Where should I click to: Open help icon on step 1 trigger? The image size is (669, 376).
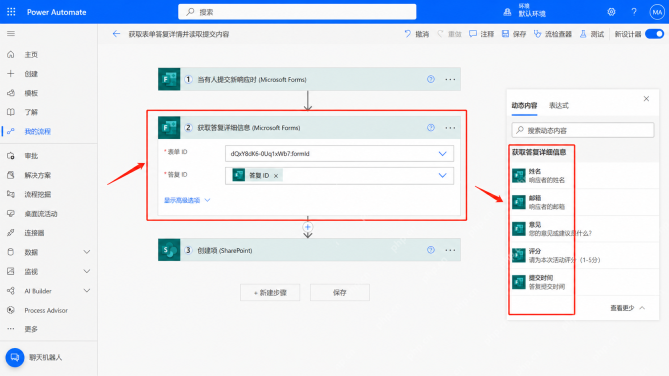[431, 79]
